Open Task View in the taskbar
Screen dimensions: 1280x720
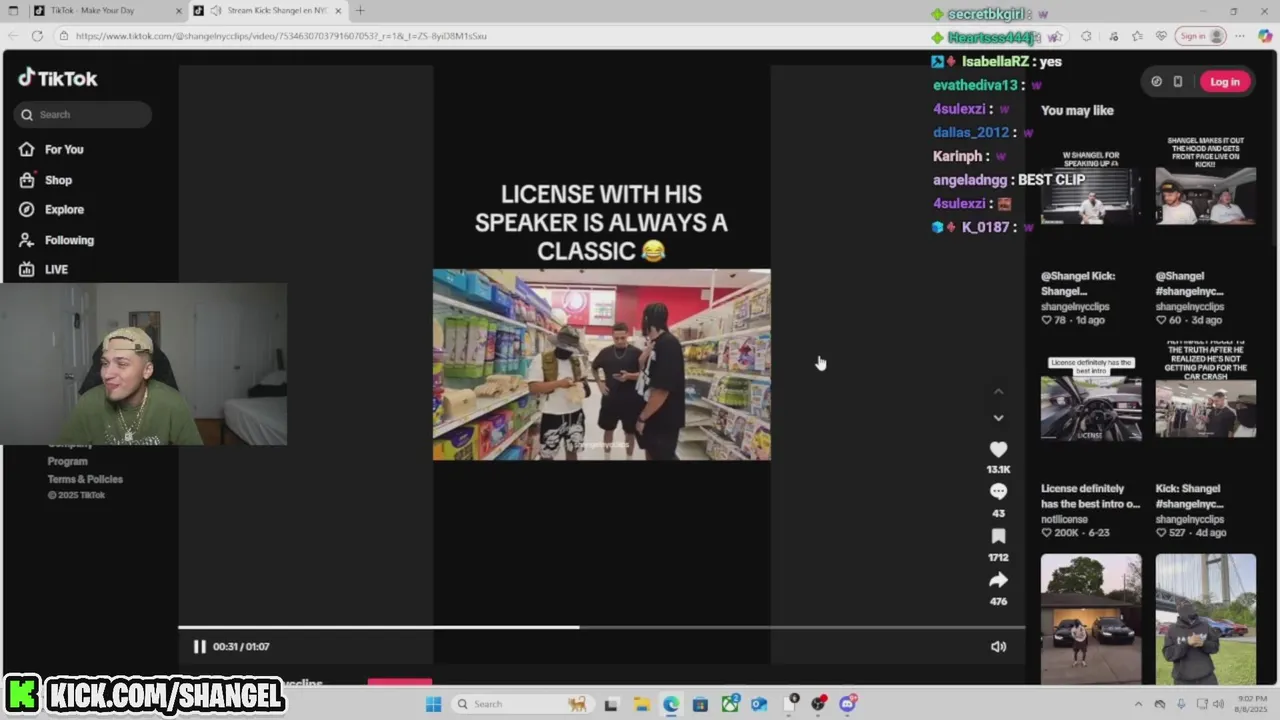pyautogui.click(x=611, y=704)
